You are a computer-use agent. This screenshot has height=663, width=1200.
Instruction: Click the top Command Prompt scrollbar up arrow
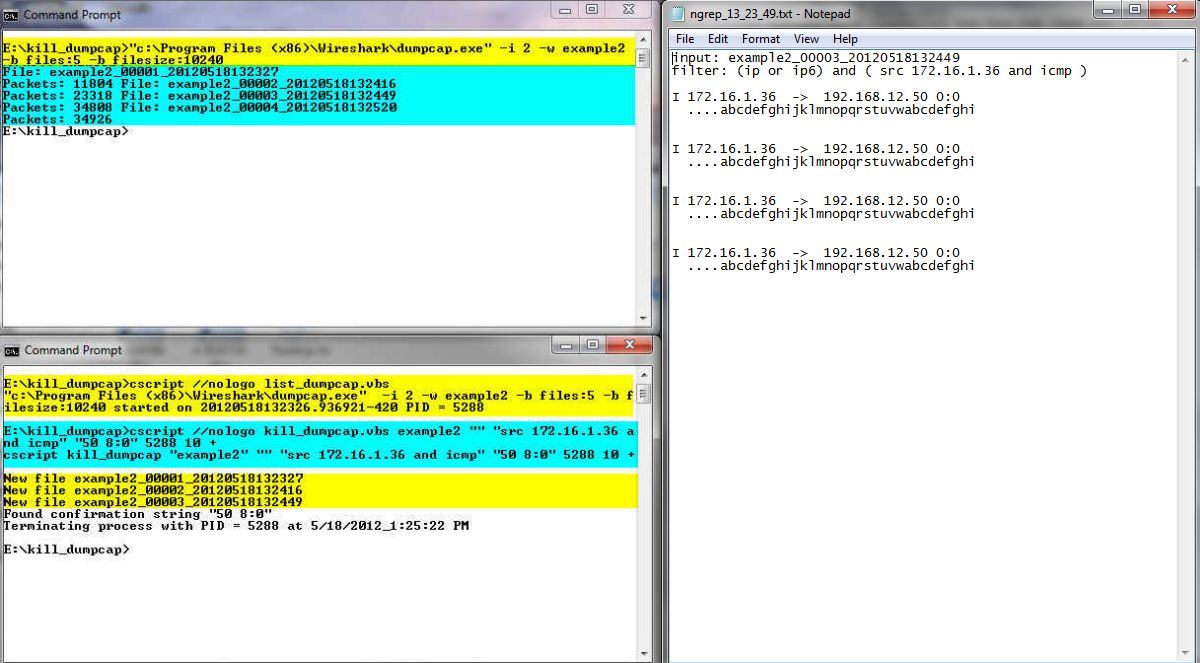tap(645, 44)
